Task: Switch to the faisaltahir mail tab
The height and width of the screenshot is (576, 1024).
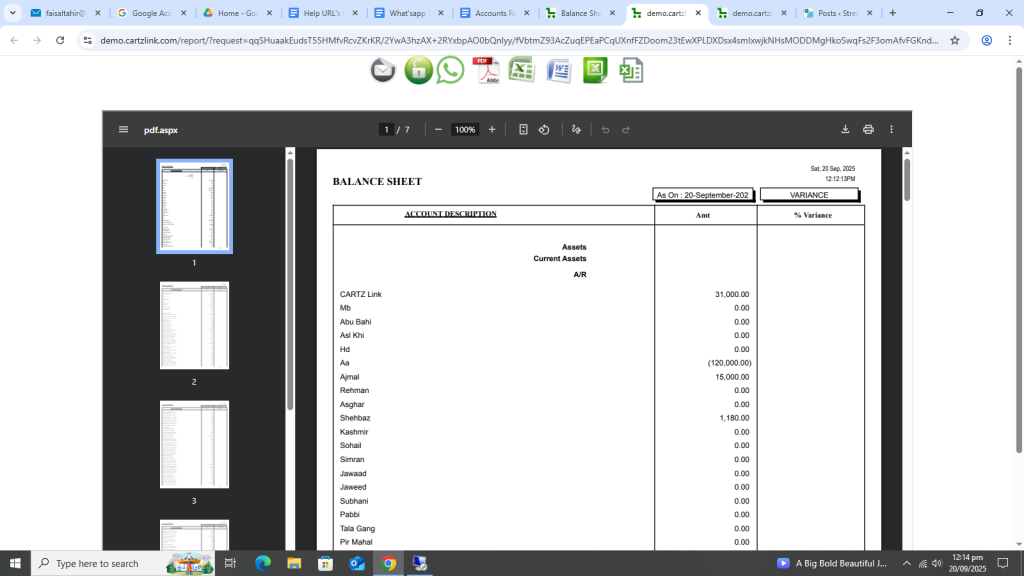Action: [65, 13]
